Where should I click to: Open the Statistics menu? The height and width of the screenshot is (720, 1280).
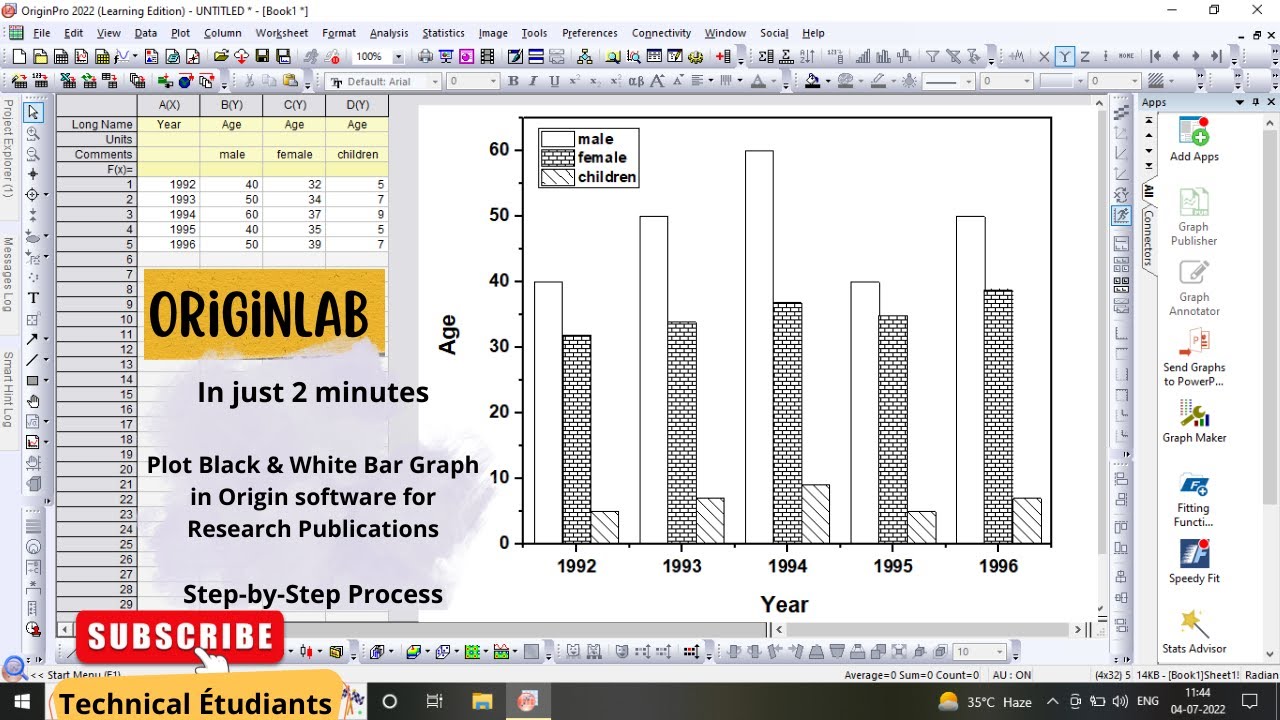coord(443,33)
